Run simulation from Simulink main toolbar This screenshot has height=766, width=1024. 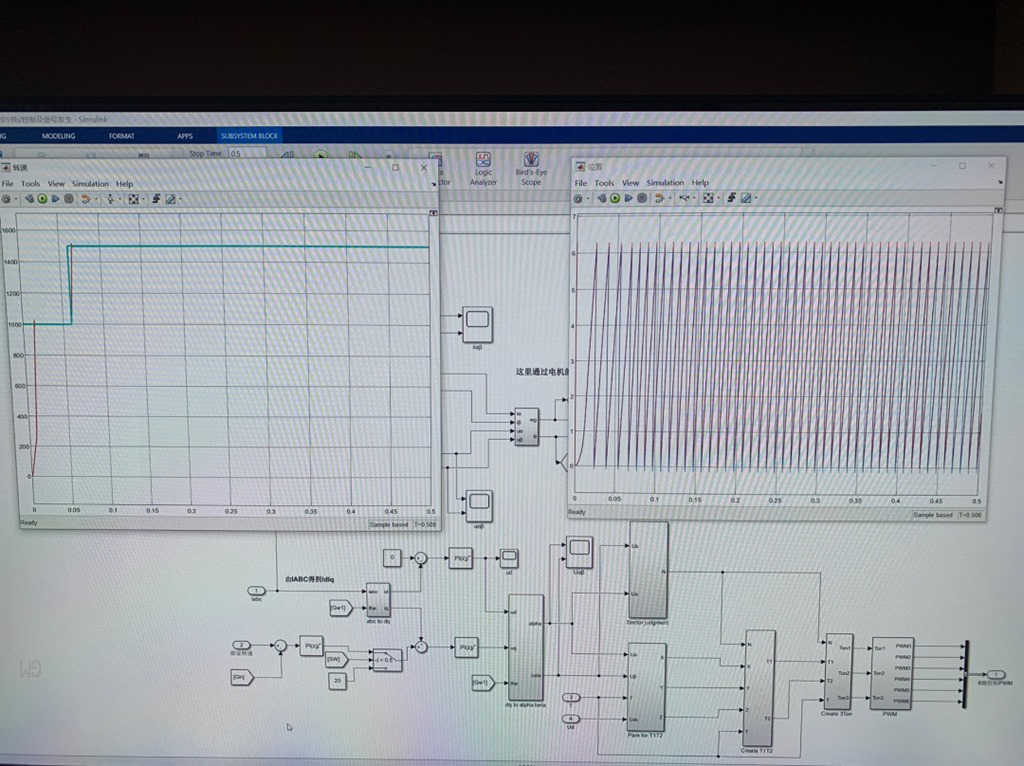pos(320,155)
